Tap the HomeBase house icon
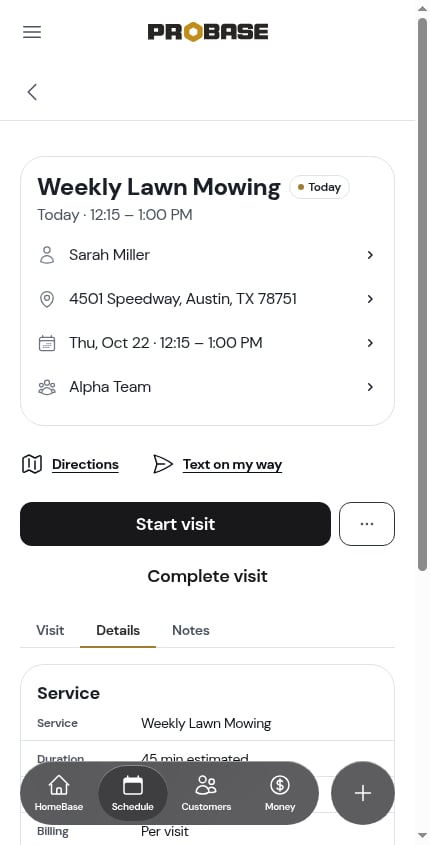The image size is (430, 845). [59, 785]
